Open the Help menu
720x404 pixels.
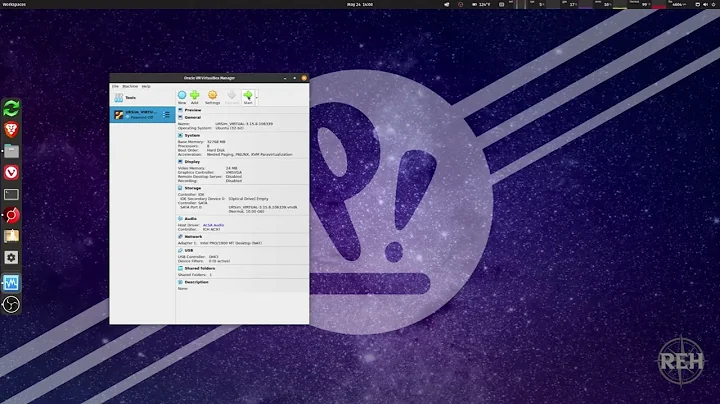coord(146,86)
